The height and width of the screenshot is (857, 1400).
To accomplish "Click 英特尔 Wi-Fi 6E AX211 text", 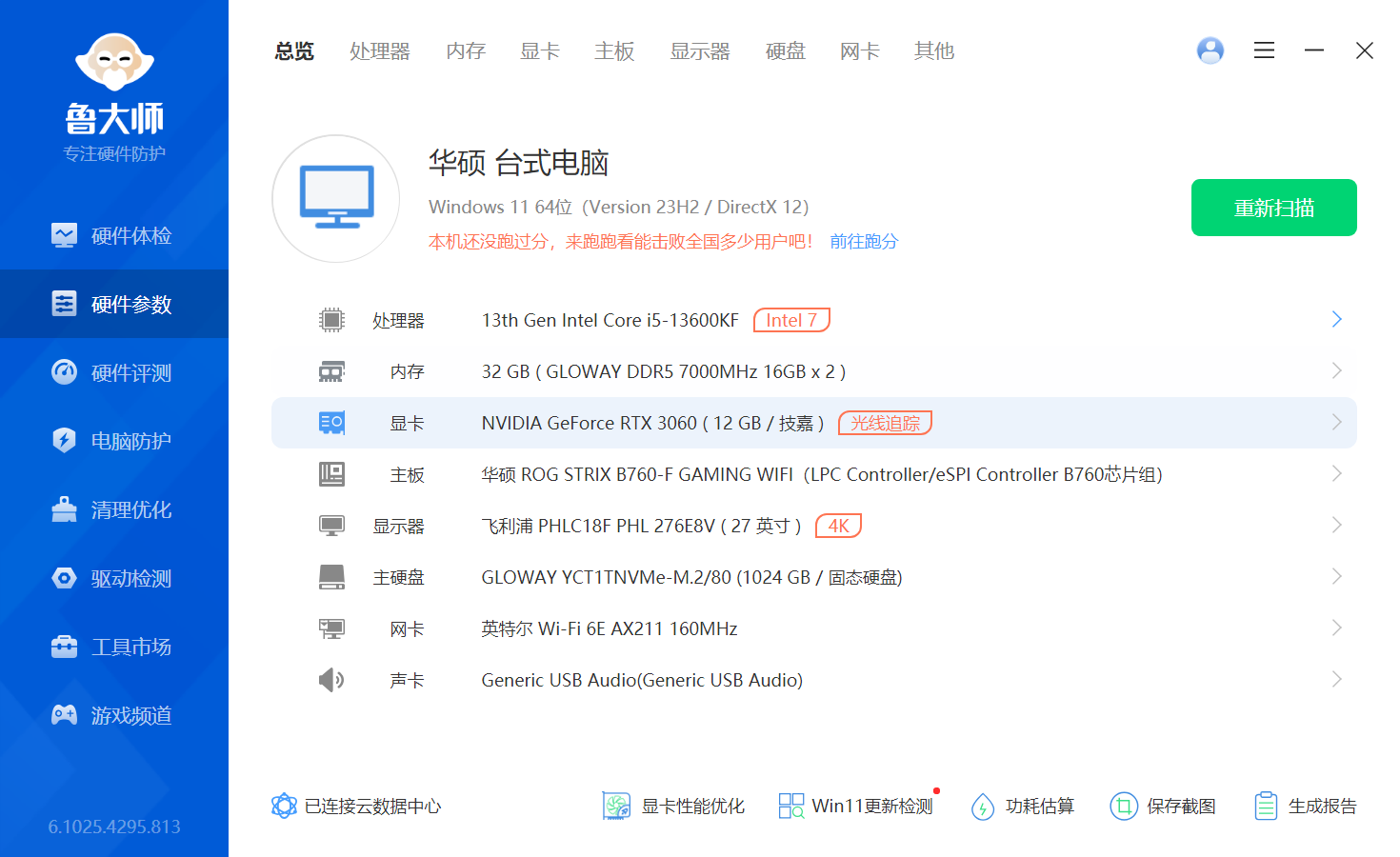I will pyautogui.click(x=610, y=629).
